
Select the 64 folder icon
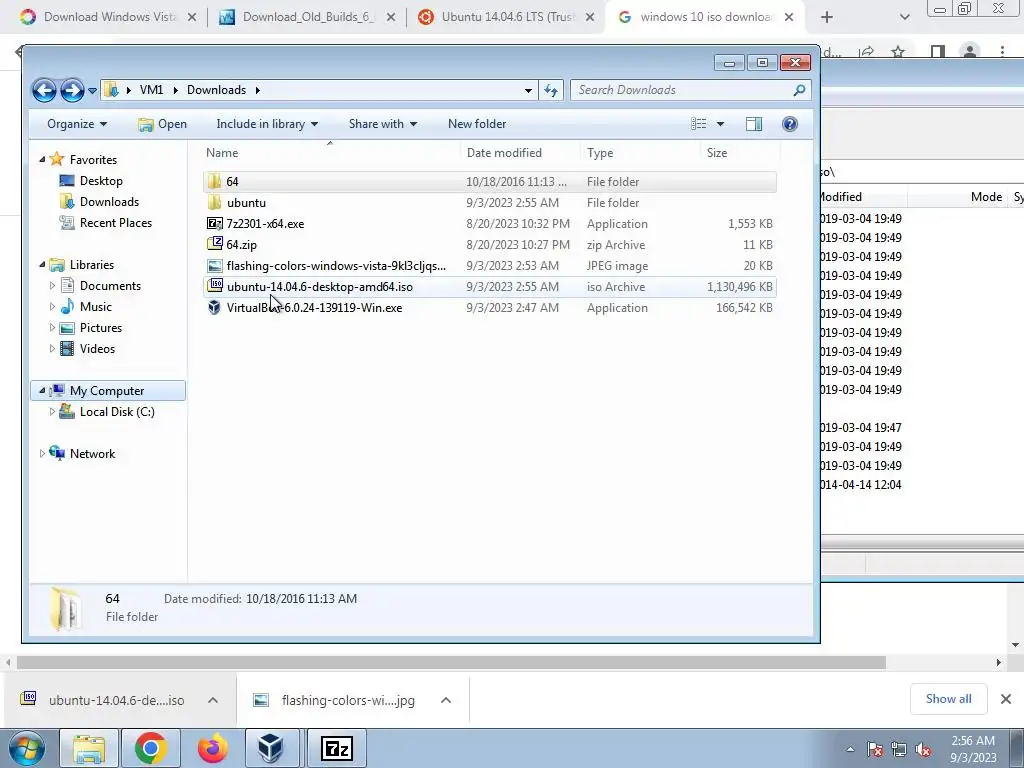click(214, 182)
